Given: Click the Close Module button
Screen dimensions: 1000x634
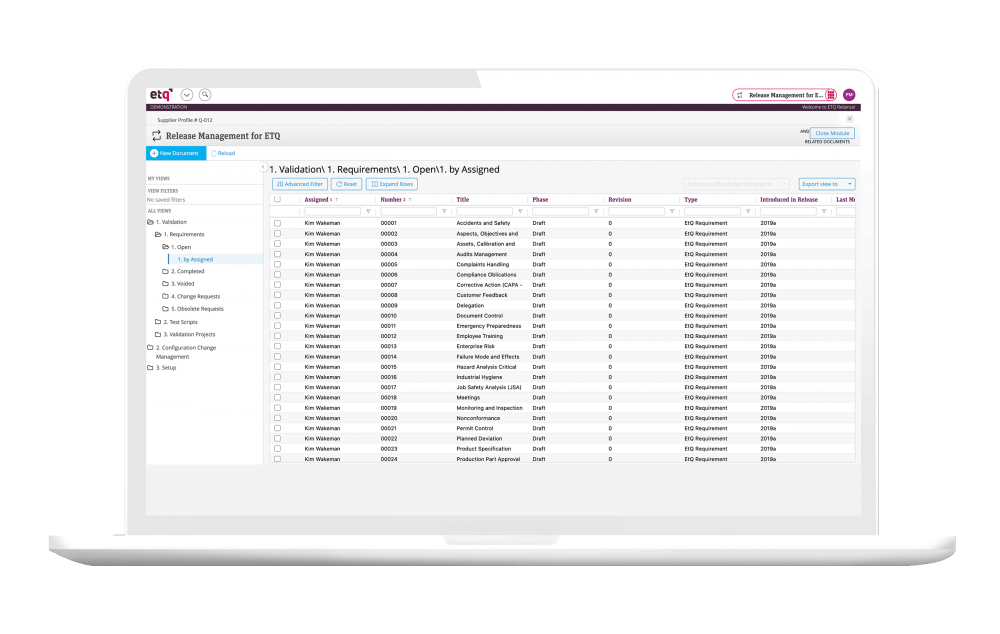Looking at the screenshot, I should 832,132.
